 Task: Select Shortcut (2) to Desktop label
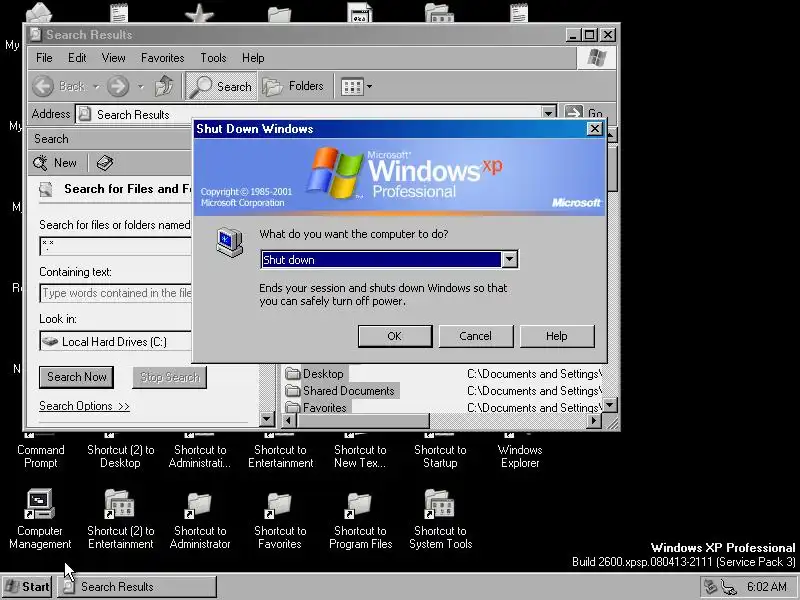(120, 457)
